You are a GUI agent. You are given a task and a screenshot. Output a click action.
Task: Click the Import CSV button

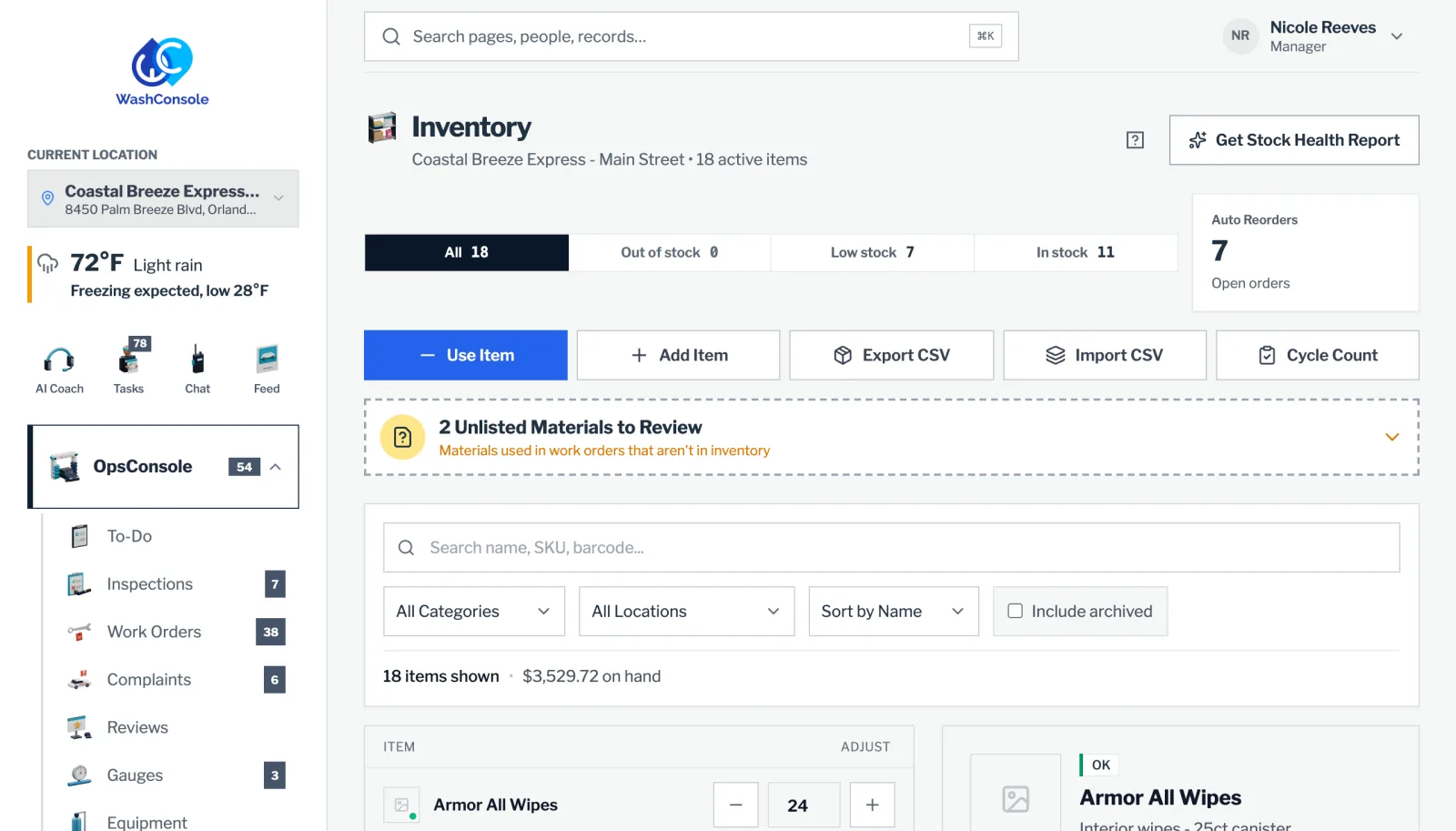tap(1105, 355)
